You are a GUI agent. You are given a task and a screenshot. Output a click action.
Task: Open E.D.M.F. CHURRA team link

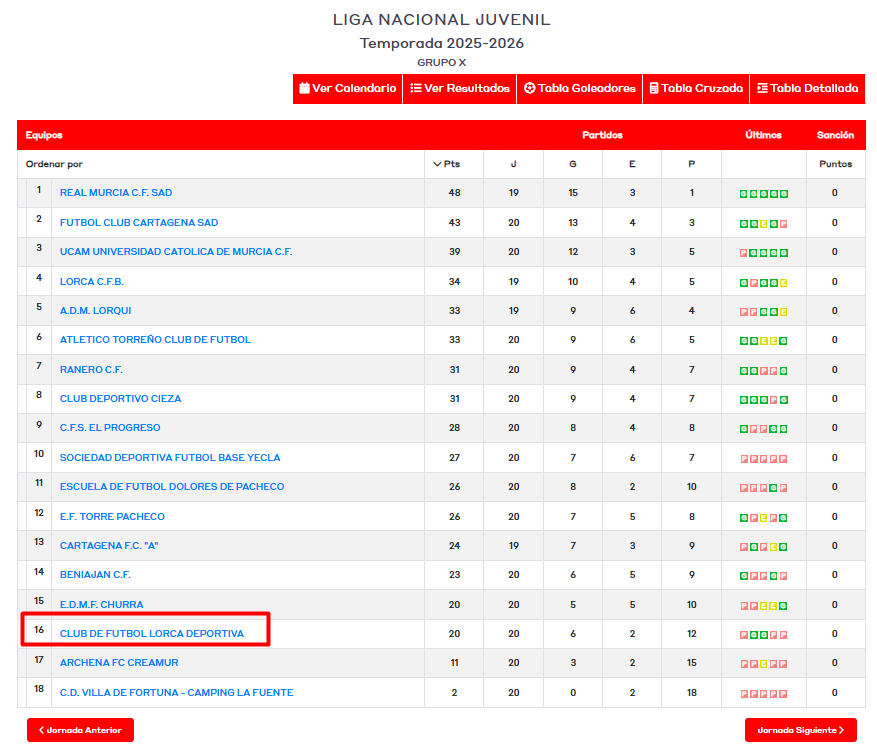(x=101, y=605)
